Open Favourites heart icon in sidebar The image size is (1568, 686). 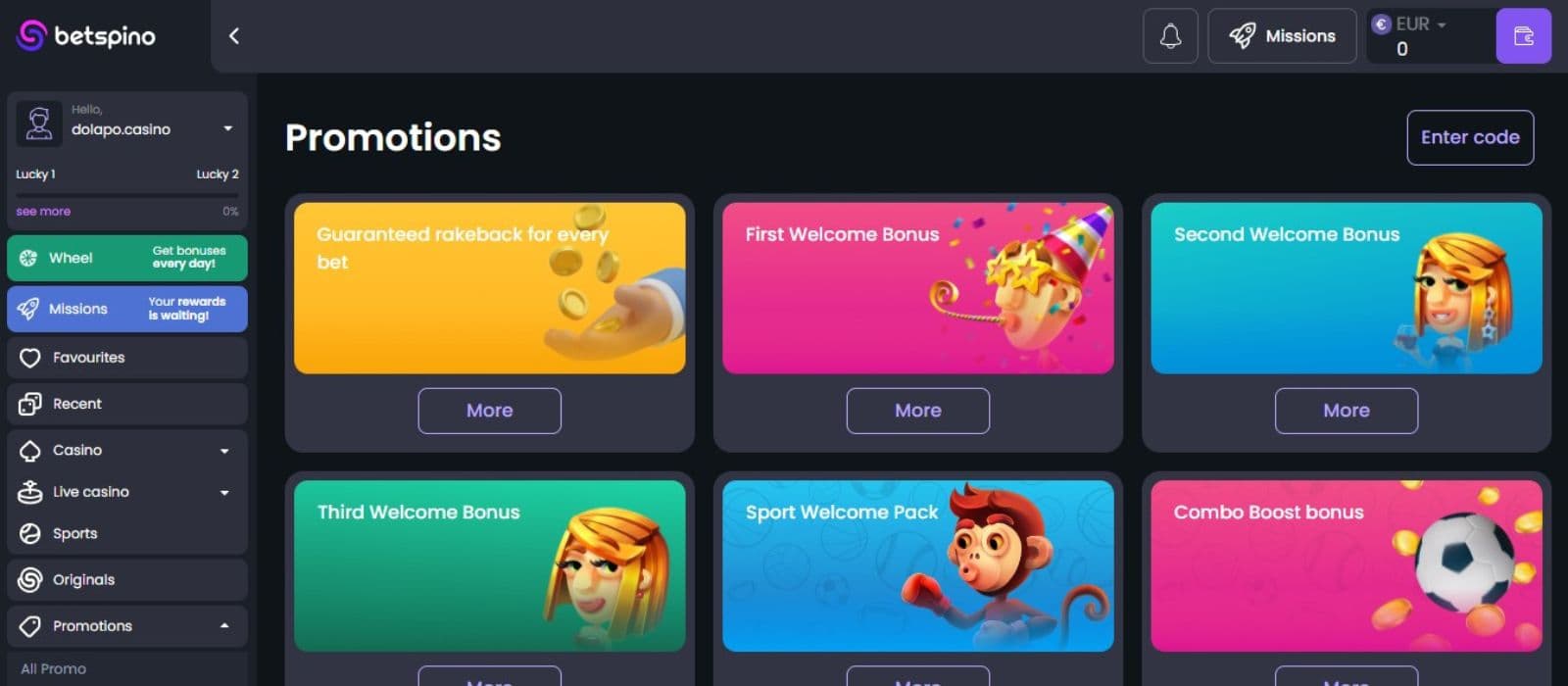click(x=30, y=358)
